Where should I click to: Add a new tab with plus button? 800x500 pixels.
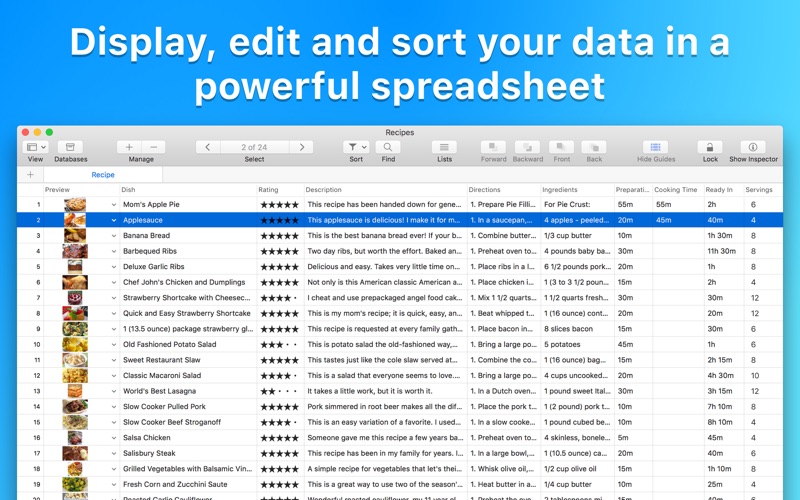pos(31,174)
